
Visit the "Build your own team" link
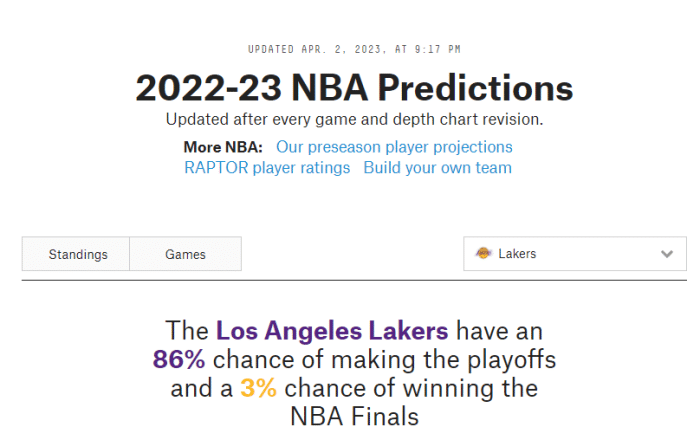coord(437,168)
